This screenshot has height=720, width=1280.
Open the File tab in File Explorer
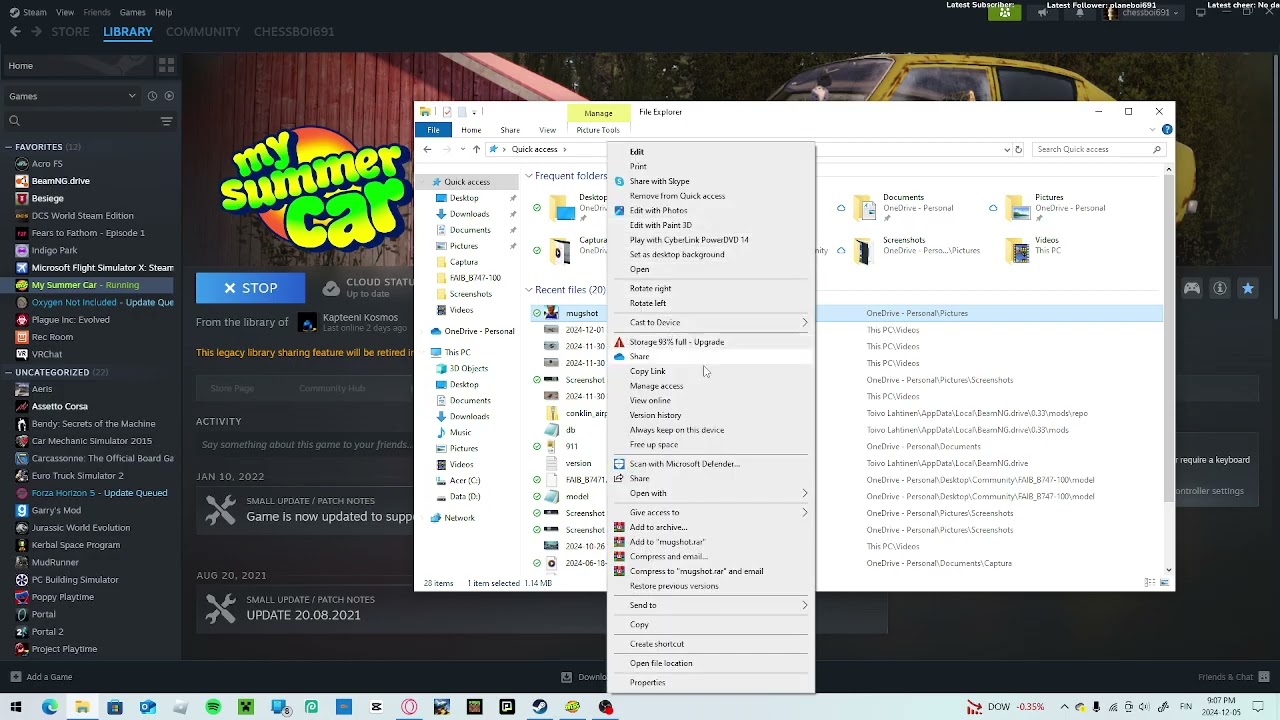tap(433, 130)
